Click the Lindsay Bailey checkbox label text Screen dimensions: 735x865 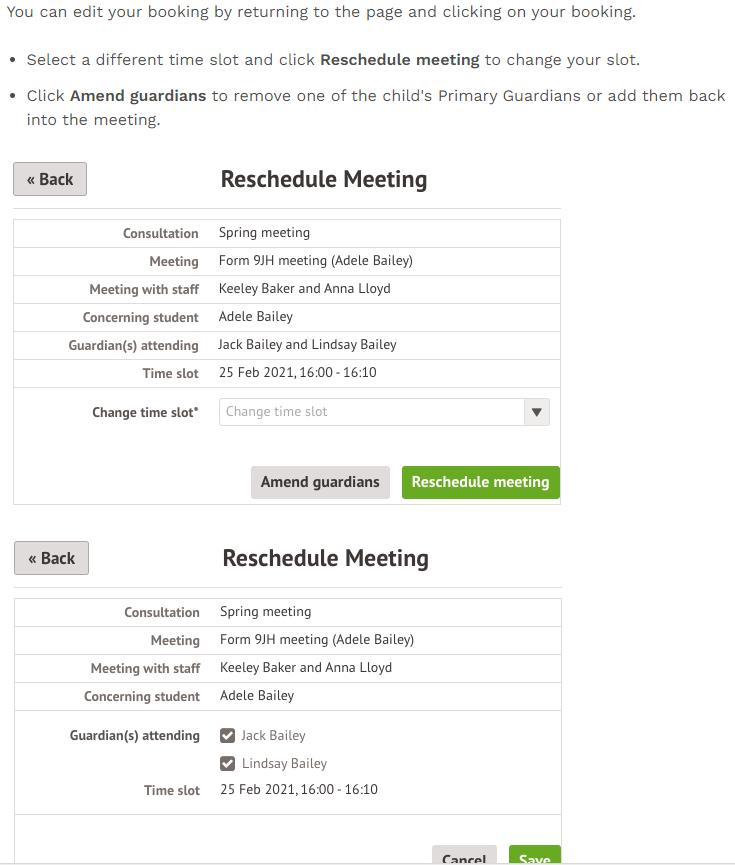coord(284,764)
